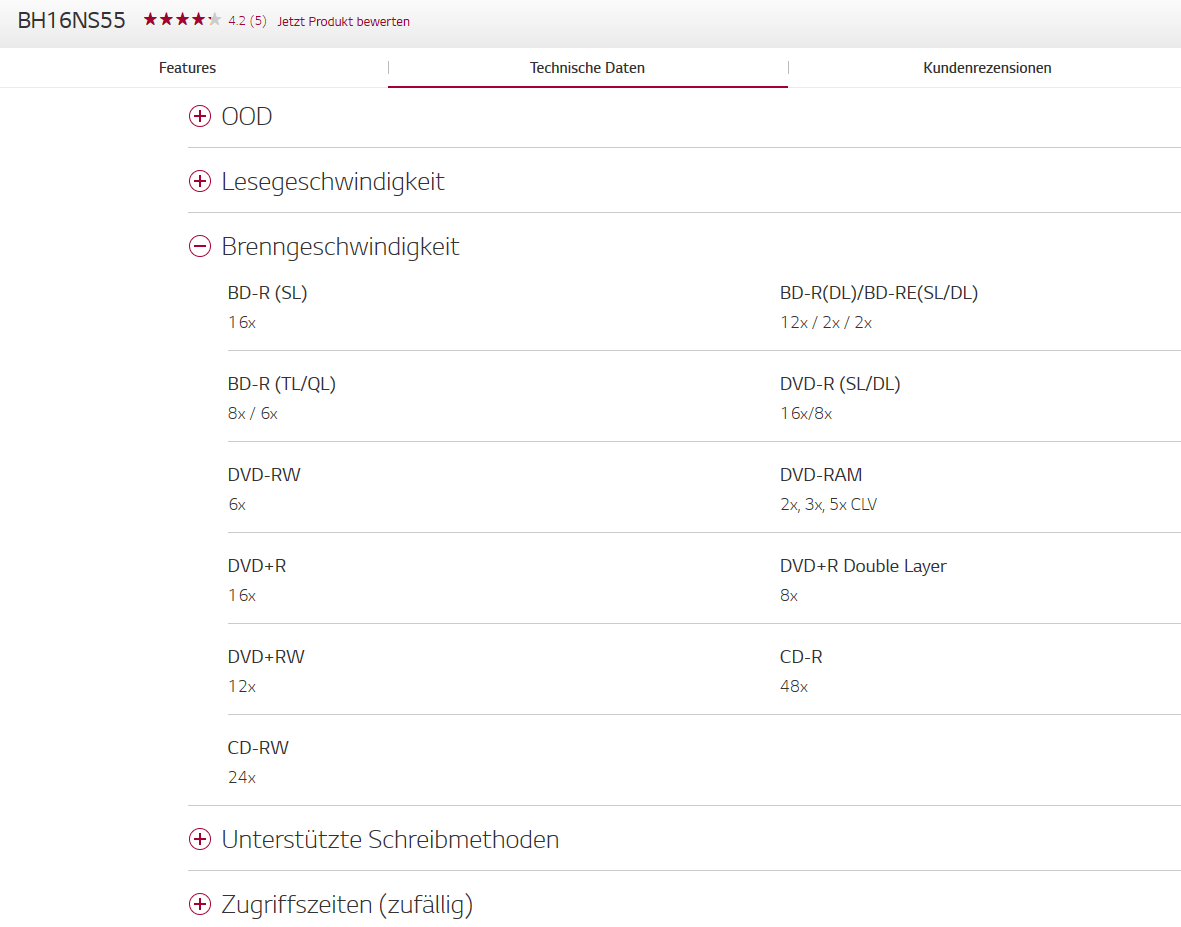Click the BD-R(DL)/BD-RE(SL/DL) label

click(x=879, y=293)
